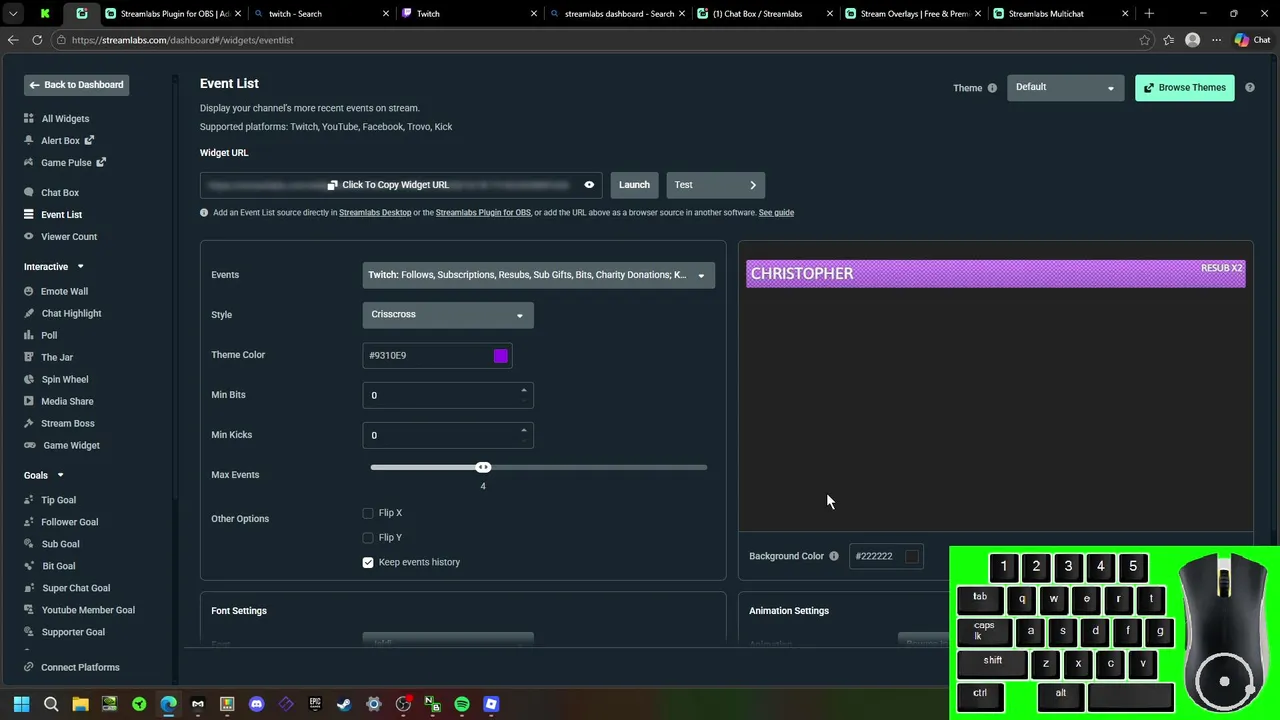Click Browse Themes button

[x=1184, y=88]
